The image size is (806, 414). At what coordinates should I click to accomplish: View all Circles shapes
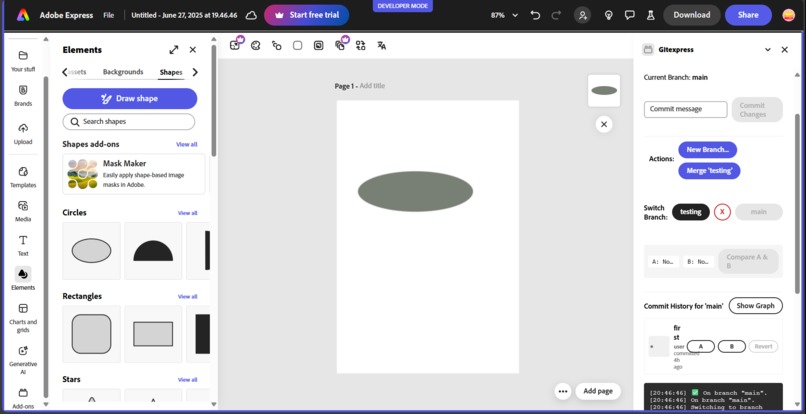tap(188, 213)
